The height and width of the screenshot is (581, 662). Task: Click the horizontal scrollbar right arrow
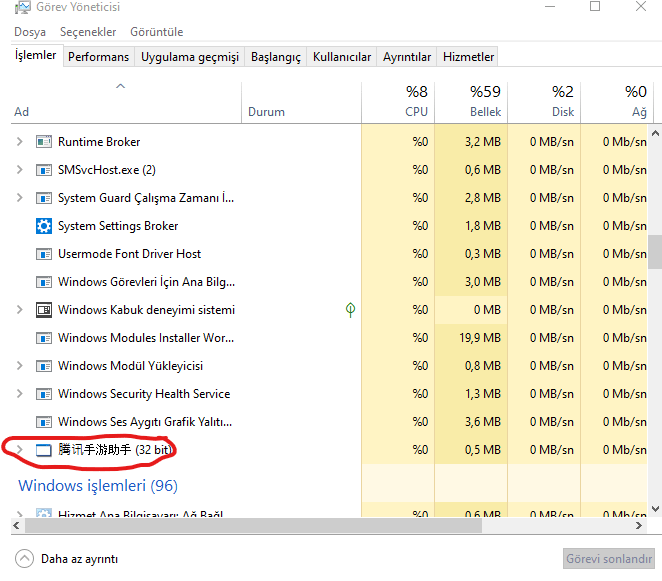pos(639,526)
